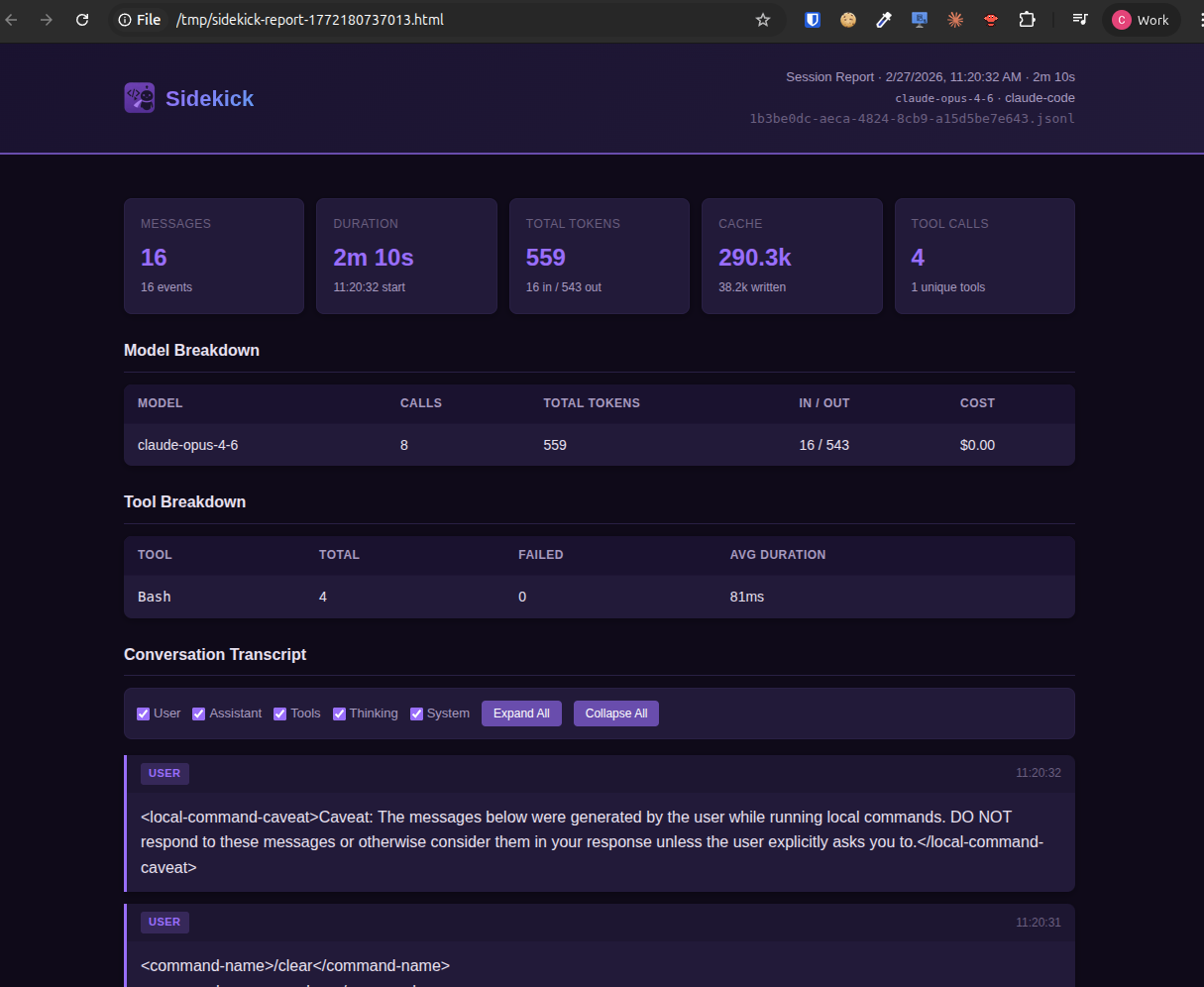Click the $0.00 cost cell
Viewport: 1204px width, 987px height.
pyautogui.click(x=977, y=445)
